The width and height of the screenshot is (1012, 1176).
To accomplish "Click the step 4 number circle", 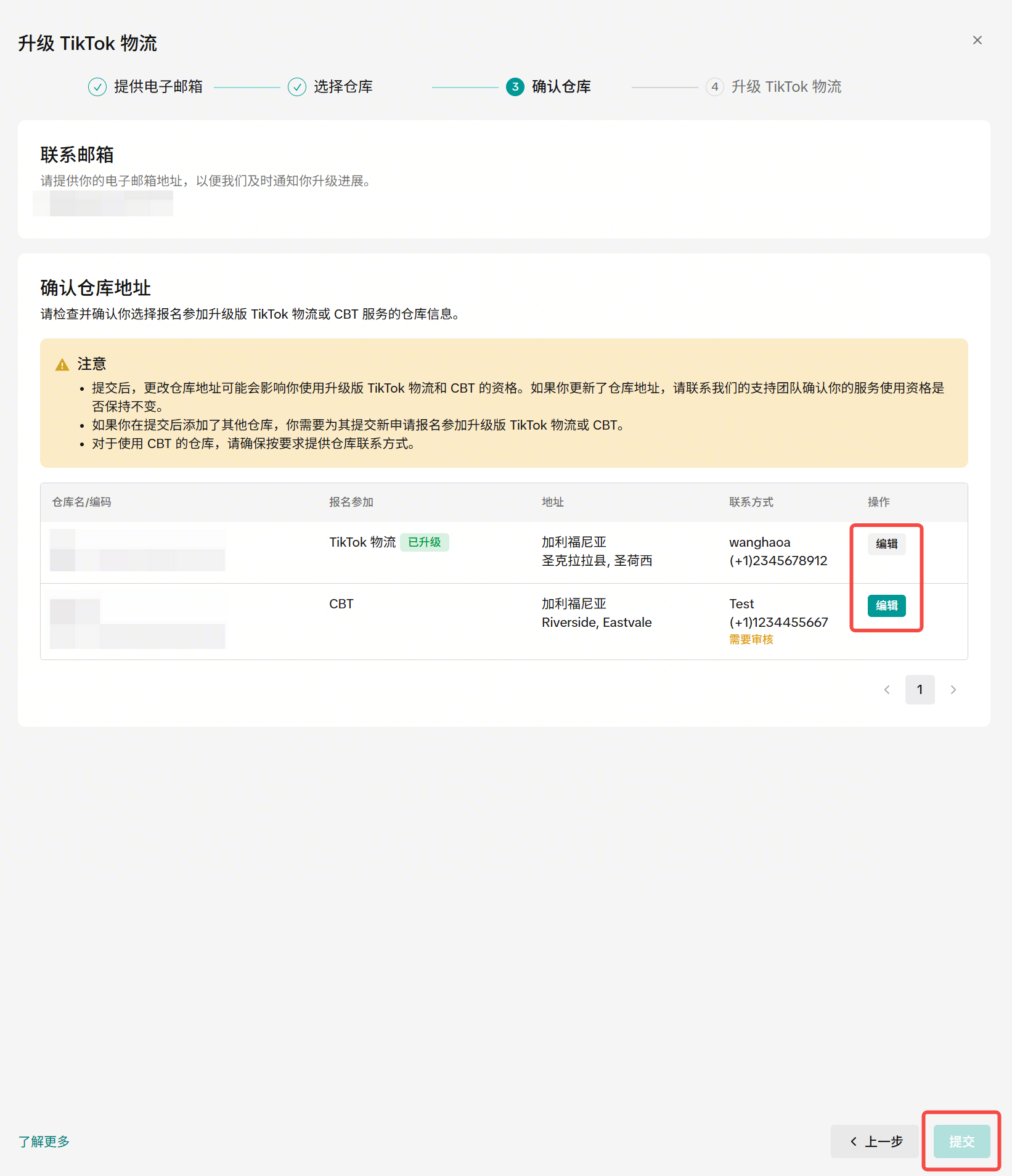I will [x=714, y=87].
